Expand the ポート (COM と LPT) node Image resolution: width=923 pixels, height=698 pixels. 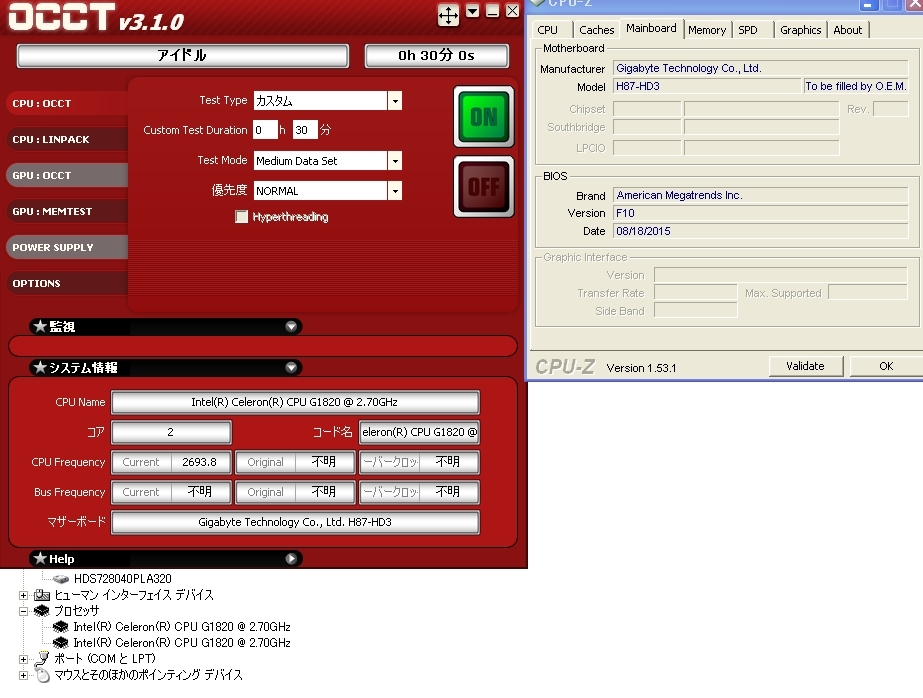click(x=23, y=659)
